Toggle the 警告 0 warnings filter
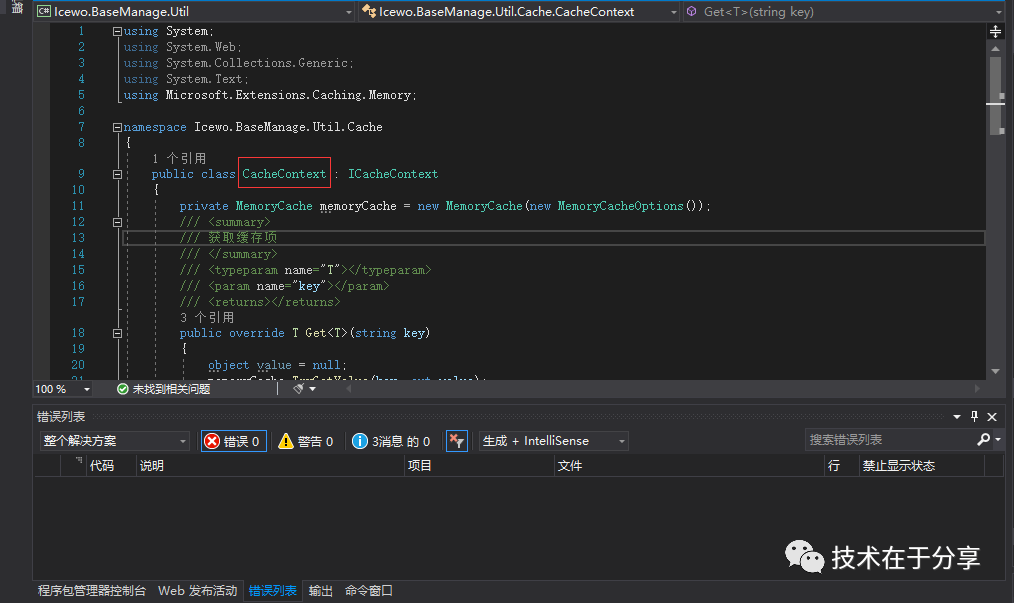This screenshot has height=603, width=1014. 305,441
